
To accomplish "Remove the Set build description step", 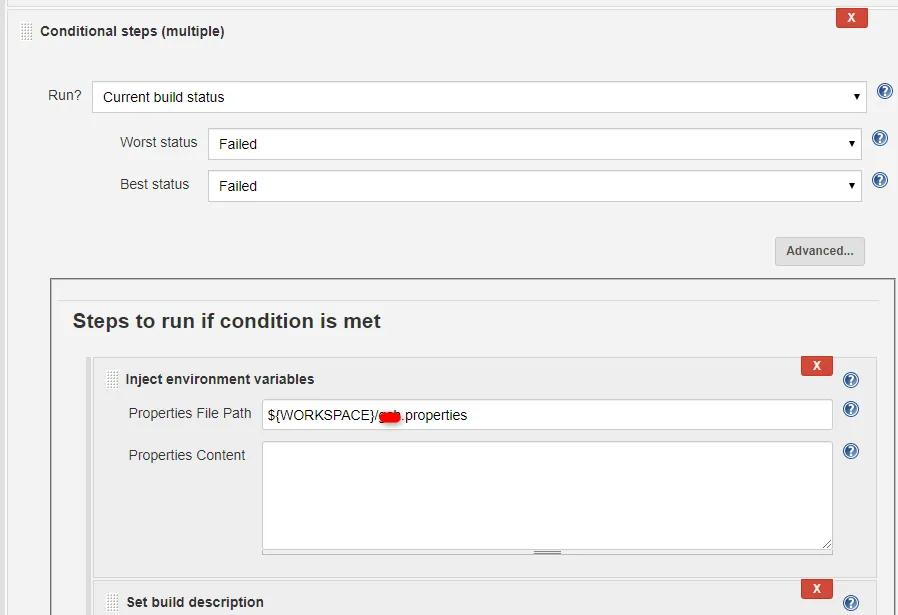I will coord(816,589).
